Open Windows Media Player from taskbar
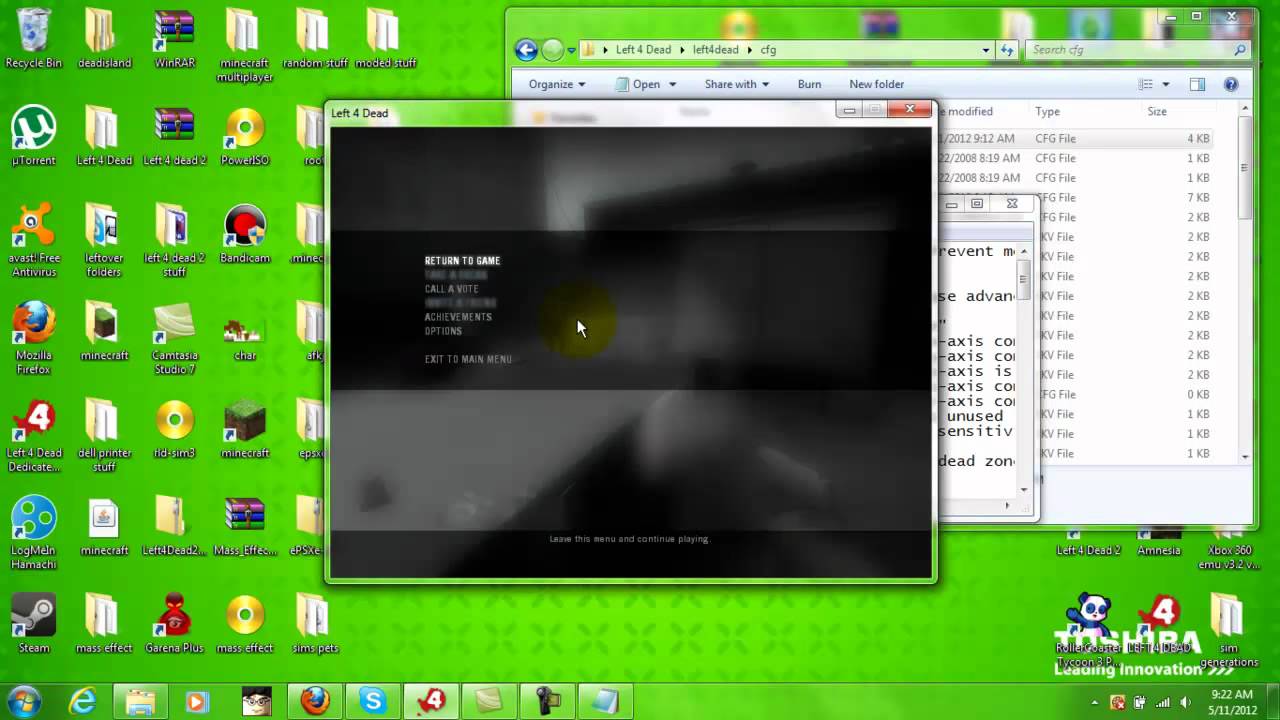1280x720 pixels. tap(197, 702)
